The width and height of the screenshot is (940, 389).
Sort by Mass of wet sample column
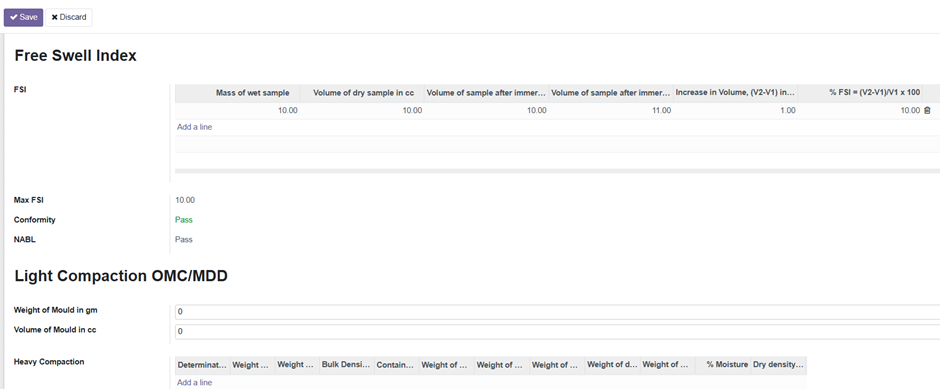(x=237, y=93)
